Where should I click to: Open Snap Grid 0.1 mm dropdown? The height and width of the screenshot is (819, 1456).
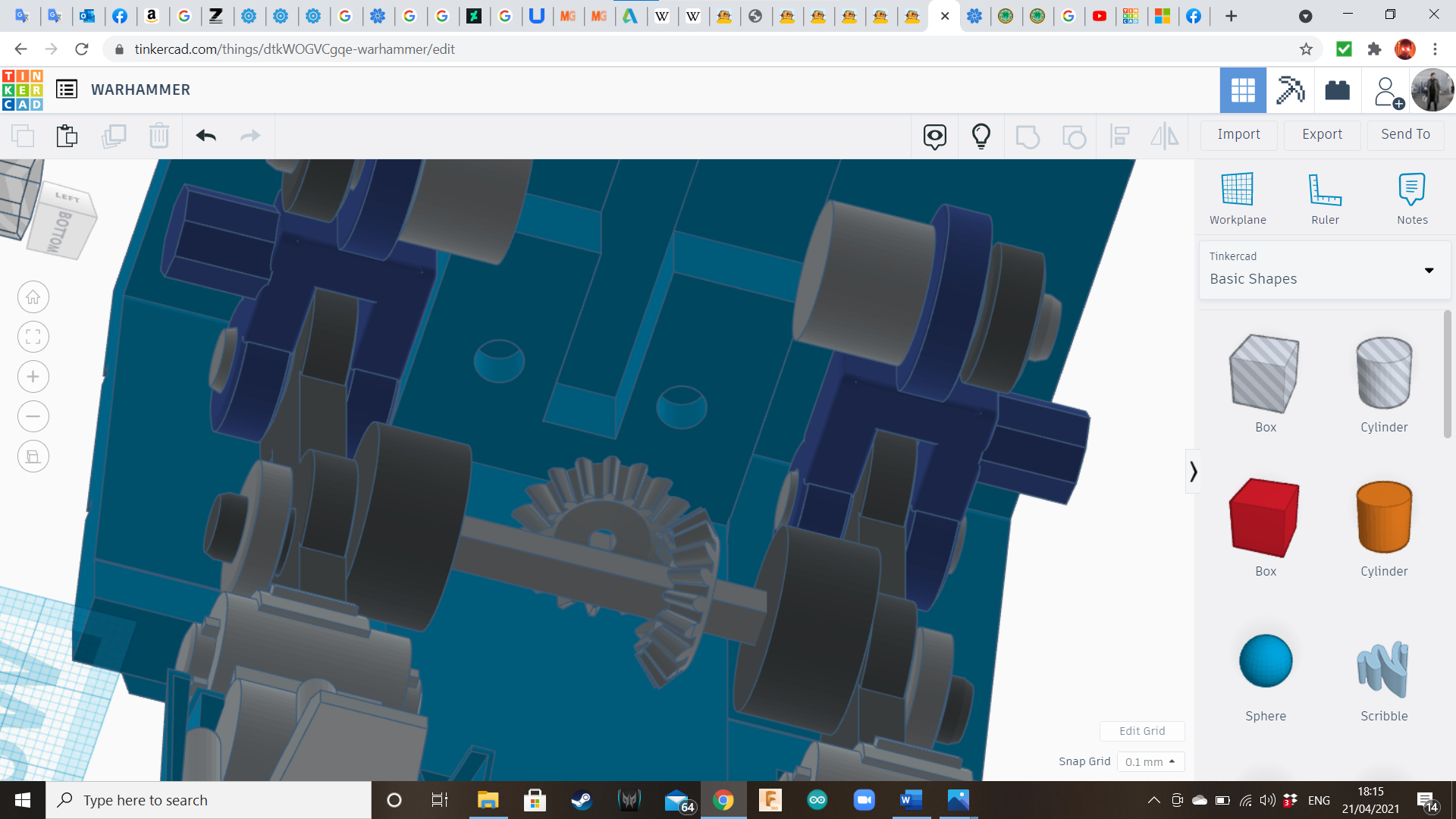click(x=1150, y=761)
